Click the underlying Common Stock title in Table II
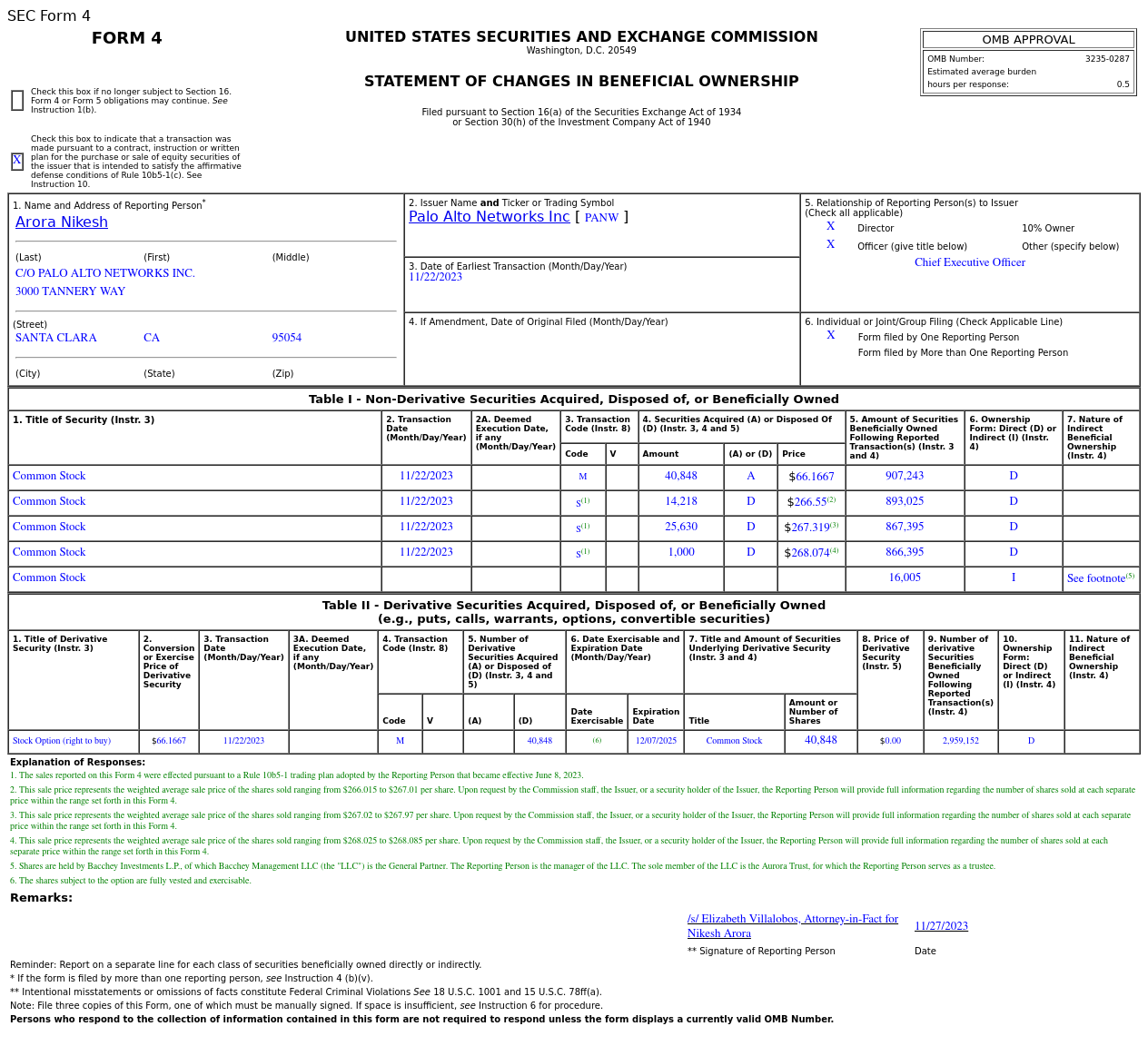1148x1046 pixels. [x=734, y=741]
